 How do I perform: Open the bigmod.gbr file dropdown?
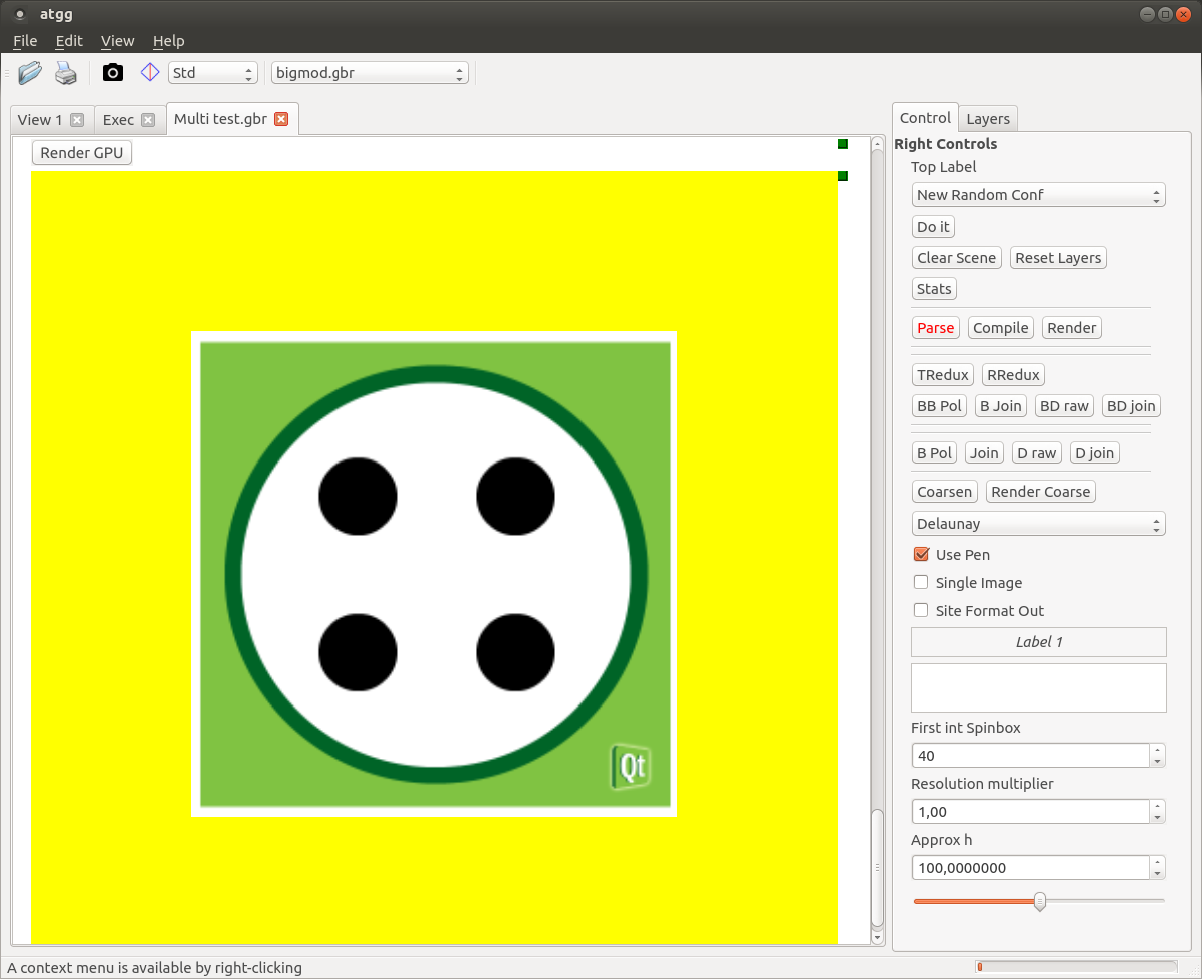click(369, 73)
